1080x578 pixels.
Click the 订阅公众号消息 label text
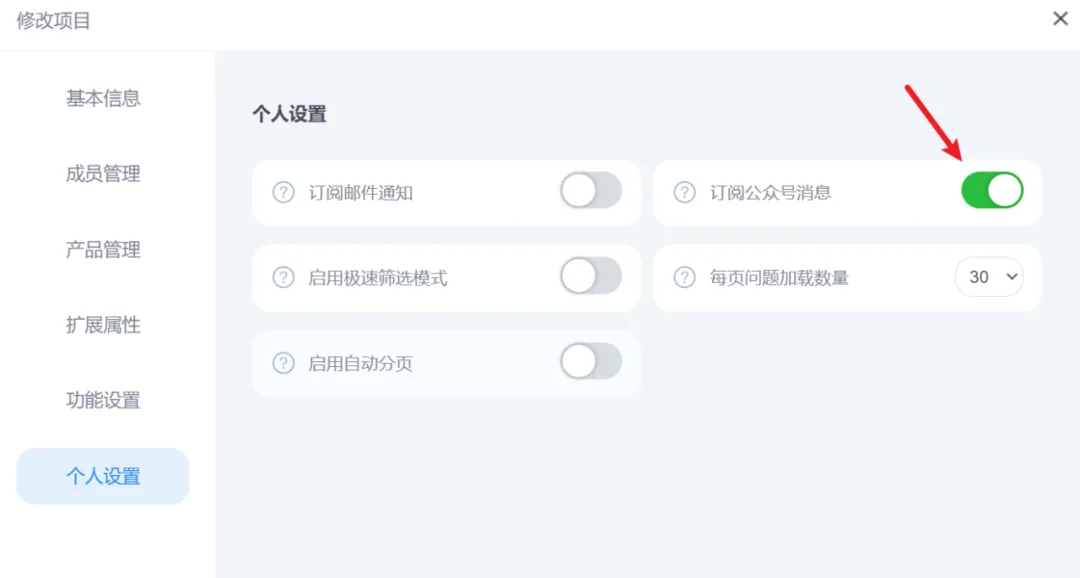point(770,192)
